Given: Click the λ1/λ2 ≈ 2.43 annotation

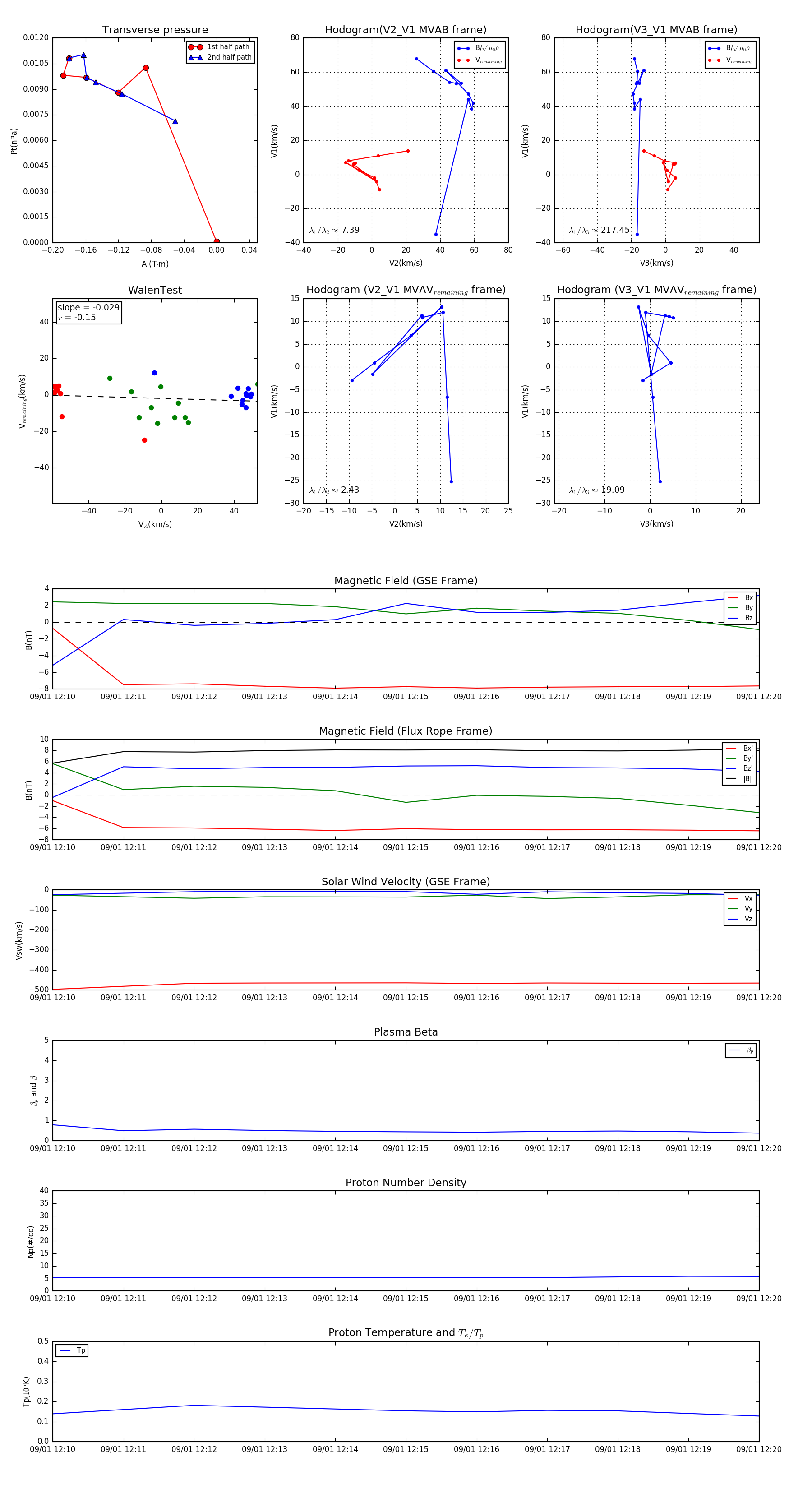Looking at the screenshot, I should pyautogui.click(x=334, y=490).
